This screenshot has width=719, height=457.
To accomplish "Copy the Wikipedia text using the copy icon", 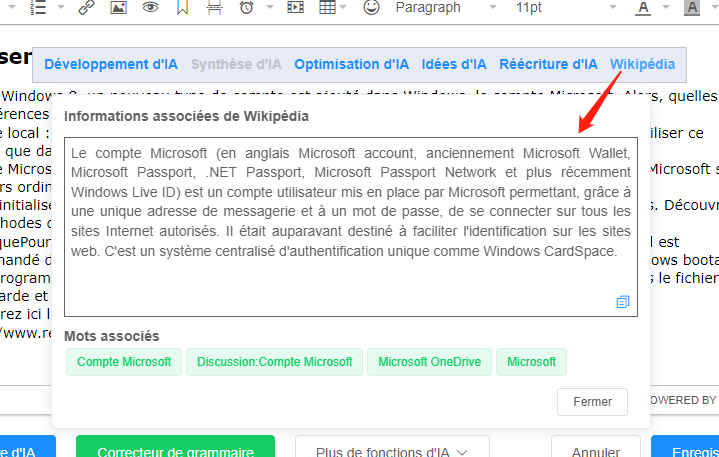I will [x=623, y=302].
